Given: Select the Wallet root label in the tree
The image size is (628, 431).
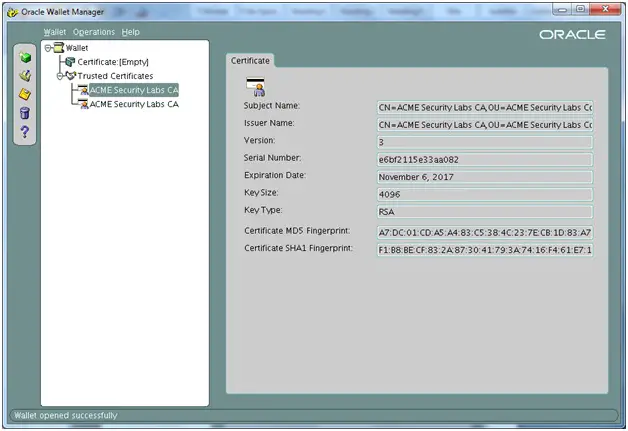Looking at the screenshot, I should point(77,48).
